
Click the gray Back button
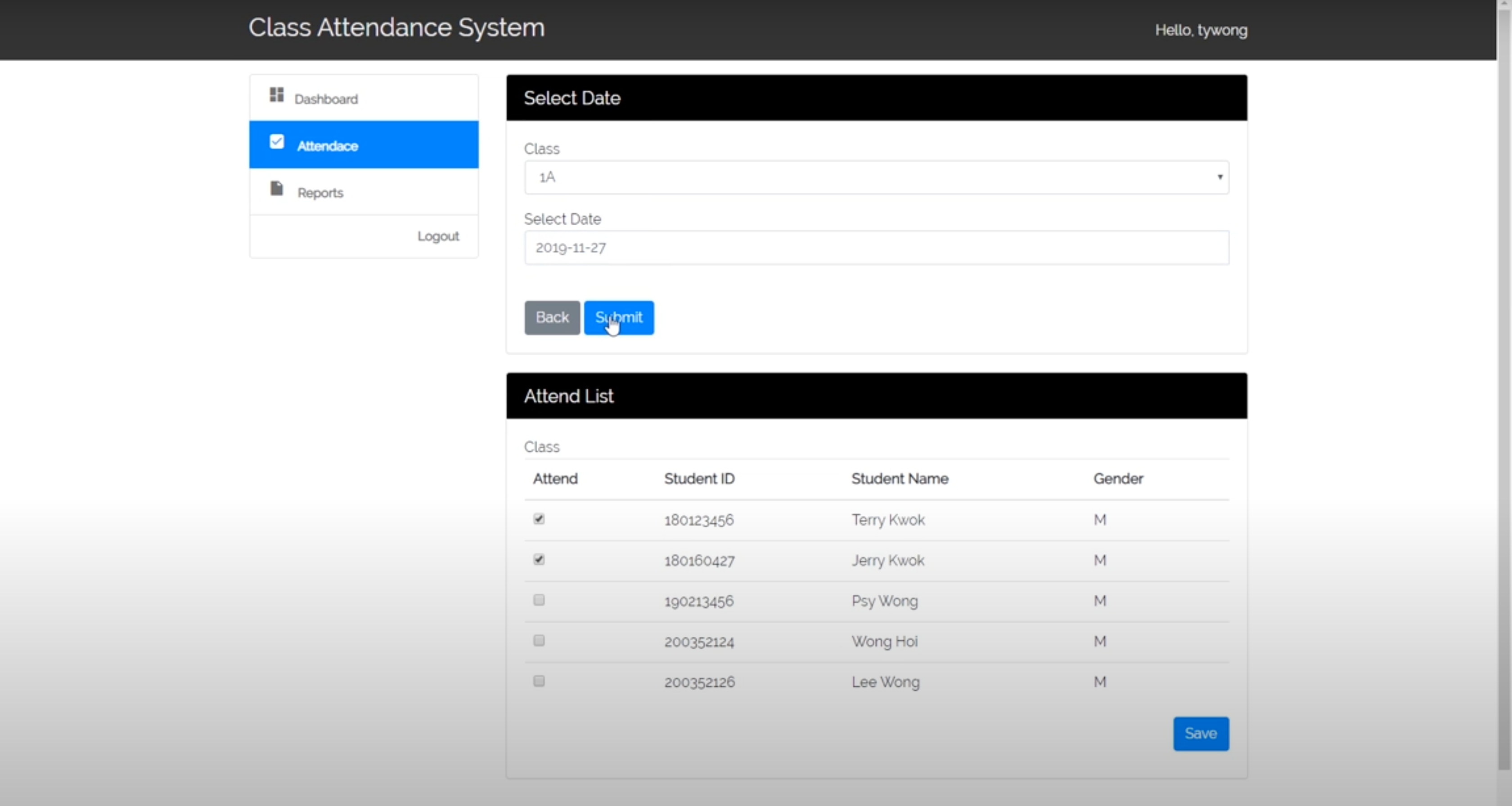click(552, 318)
